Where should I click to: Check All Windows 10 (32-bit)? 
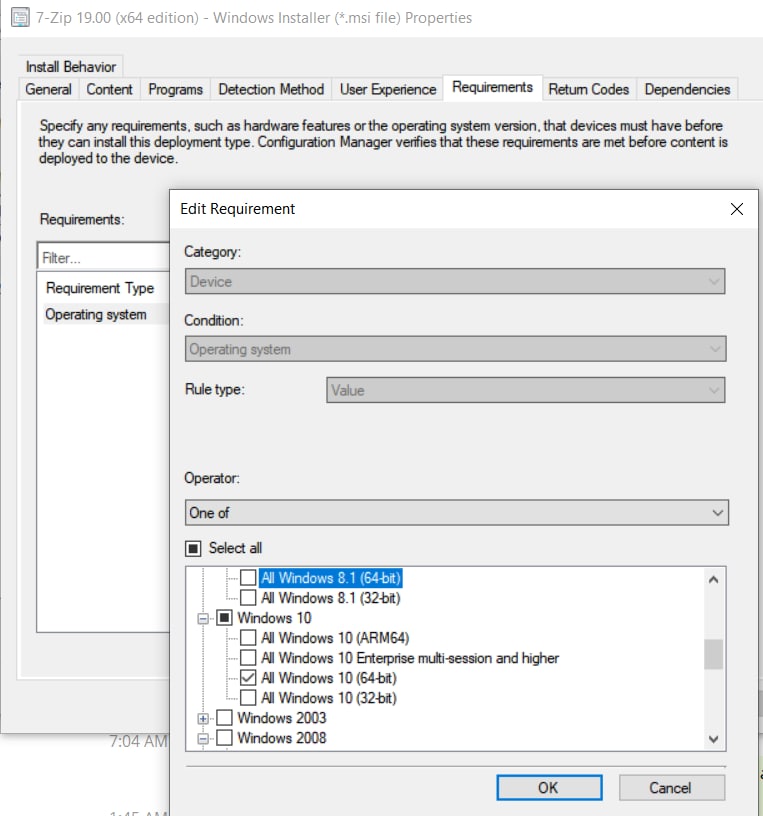pyautogui.click(x=248, y=697)
